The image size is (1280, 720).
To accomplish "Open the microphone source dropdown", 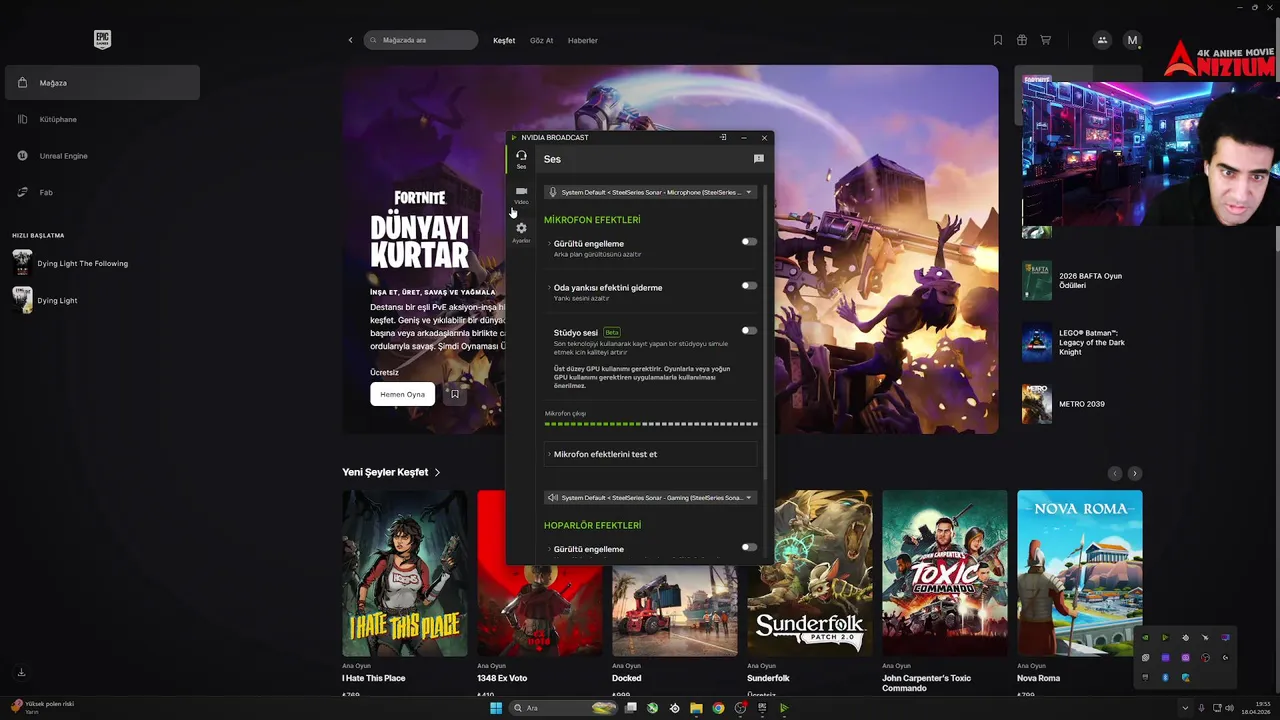I will (649, 192).
